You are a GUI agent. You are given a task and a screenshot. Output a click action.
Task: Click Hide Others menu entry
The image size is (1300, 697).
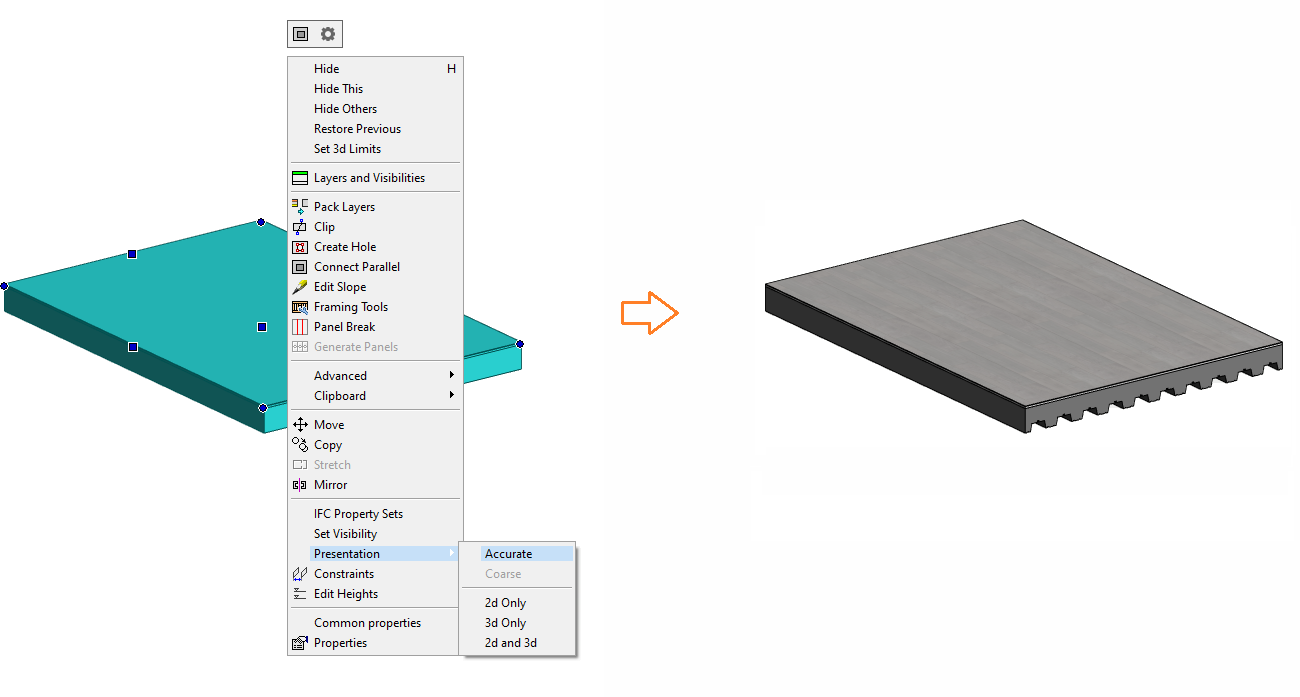click(x=345, y=109)
